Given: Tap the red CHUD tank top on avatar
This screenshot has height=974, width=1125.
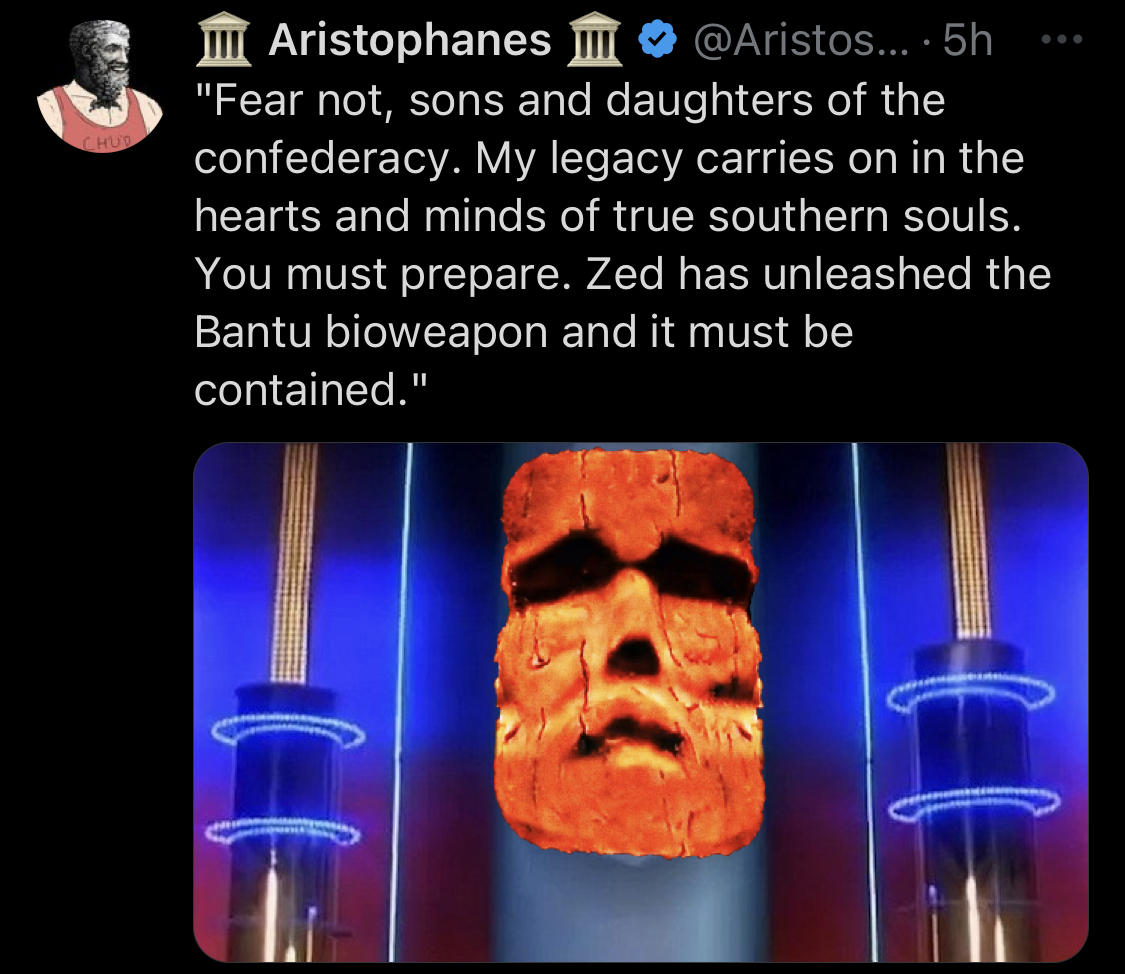Looking at the screenshot, I should (102, 120).
